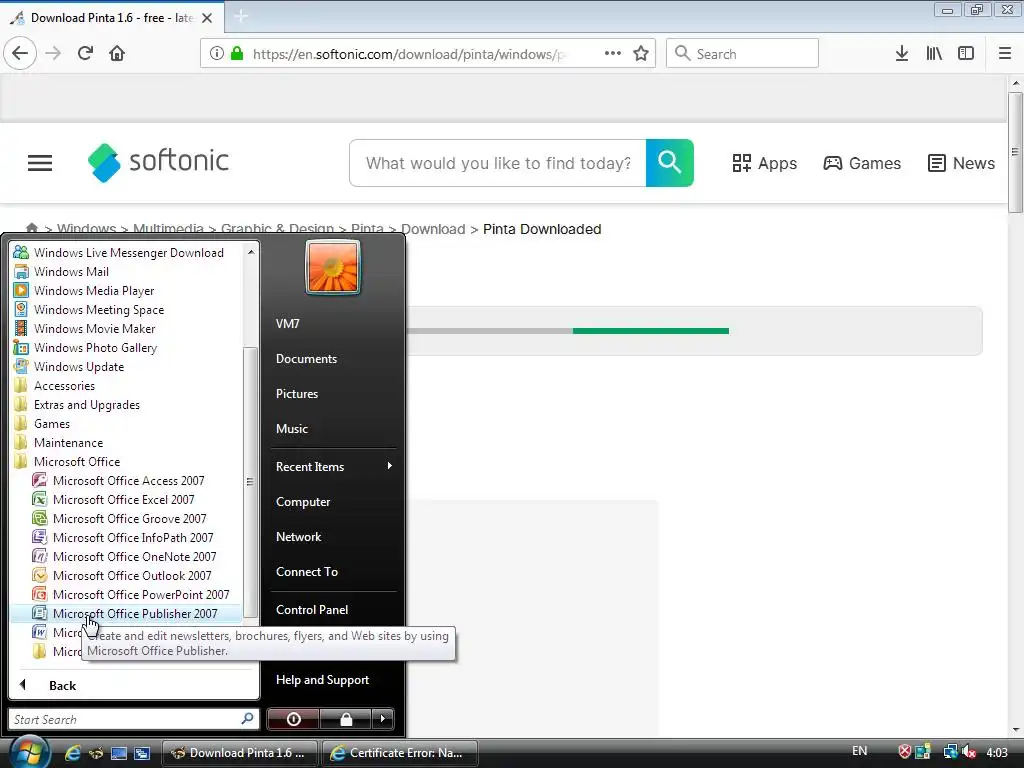Open the Softonic site hamburger menu
The height and width of the screenshot is (768, 1024).
pos(40,163)
